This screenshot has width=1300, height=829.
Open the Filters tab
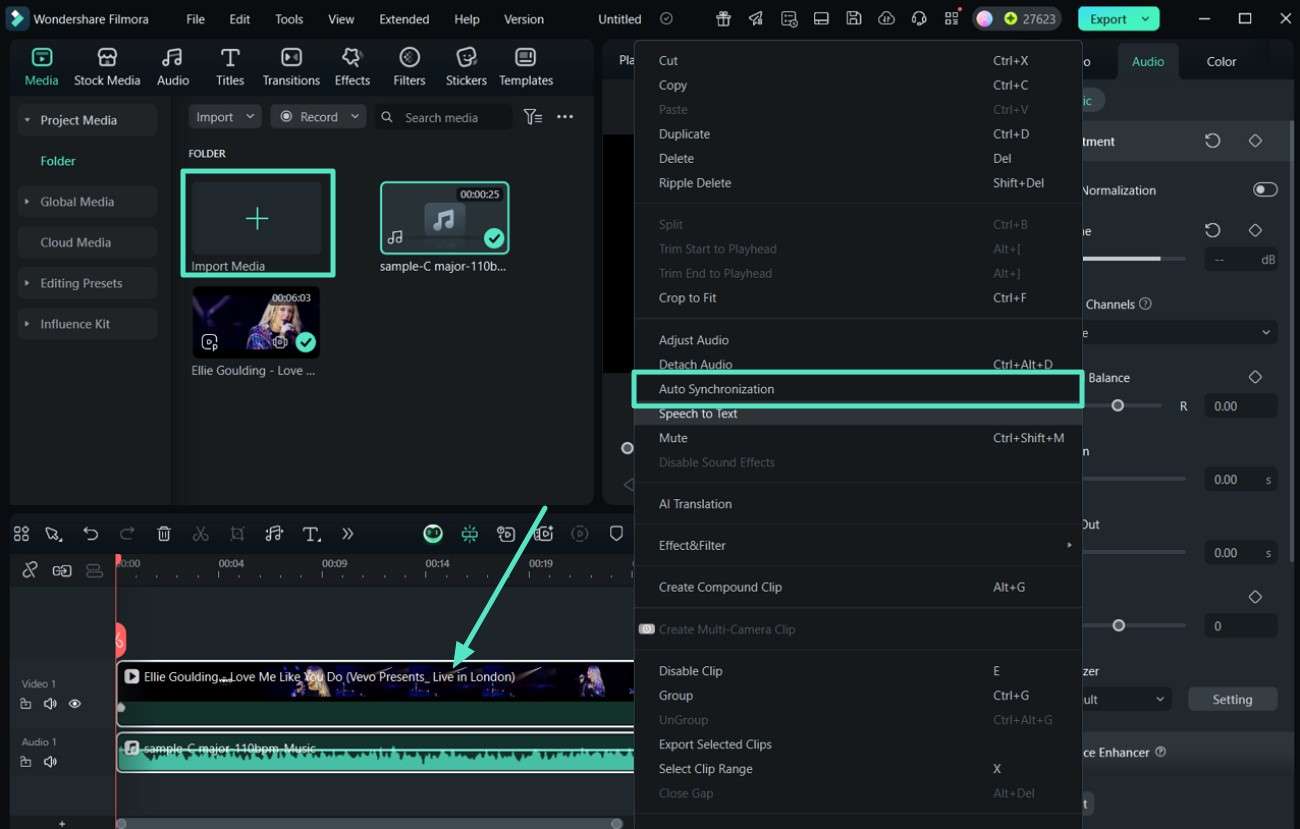(x=409, y=67)
